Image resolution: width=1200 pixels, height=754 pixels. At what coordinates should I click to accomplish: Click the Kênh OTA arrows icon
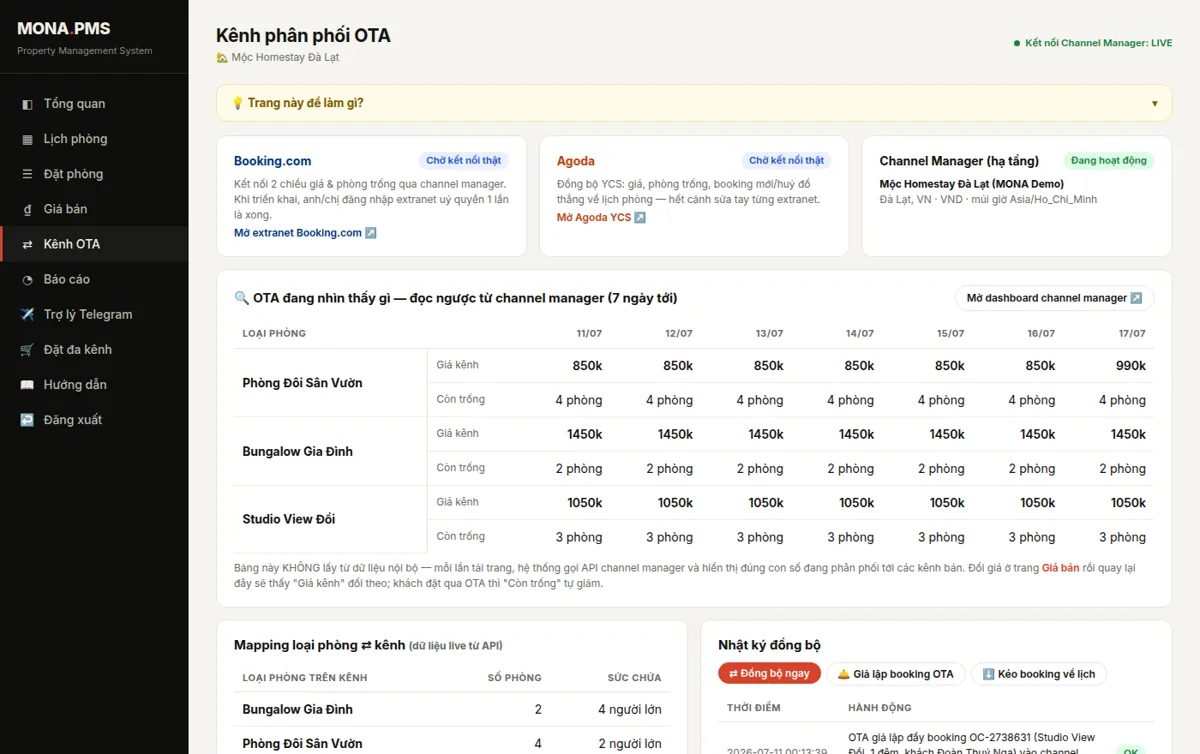click(27, 244)
